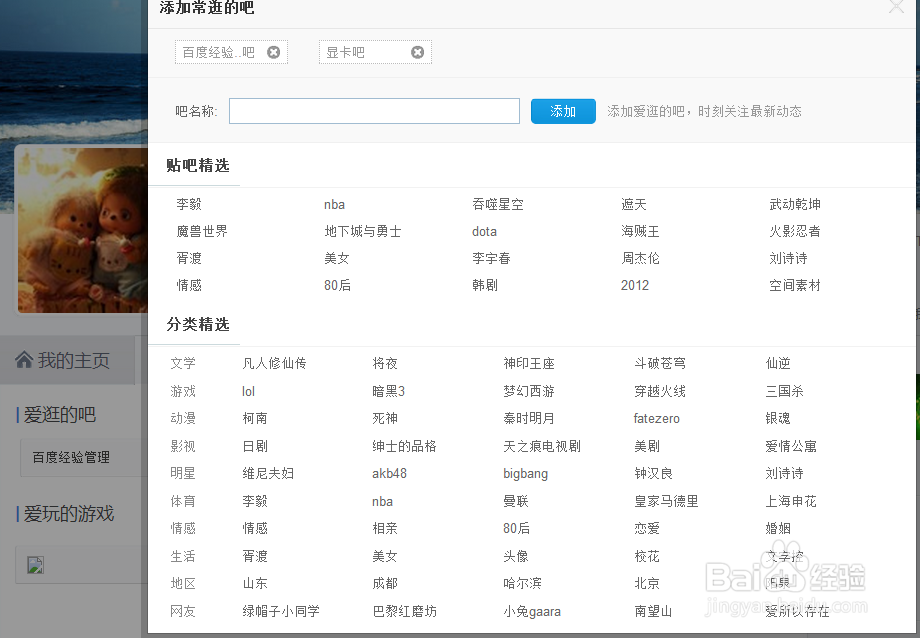Open 百度经验管理 in 爱逛的吧
This screenshot has height=638, width=920.
click(x=71, y=457)
